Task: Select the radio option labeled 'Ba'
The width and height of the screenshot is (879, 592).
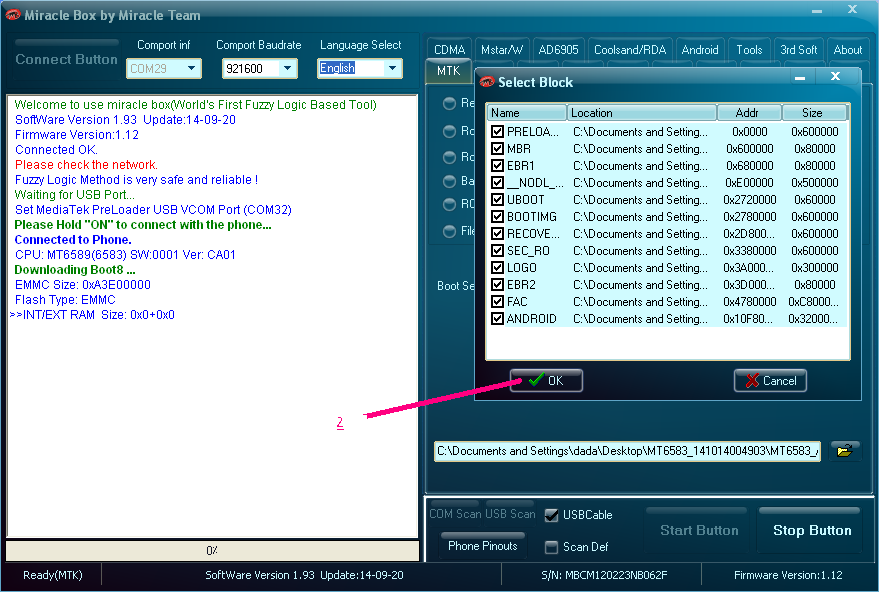Action: coord(449,181)
